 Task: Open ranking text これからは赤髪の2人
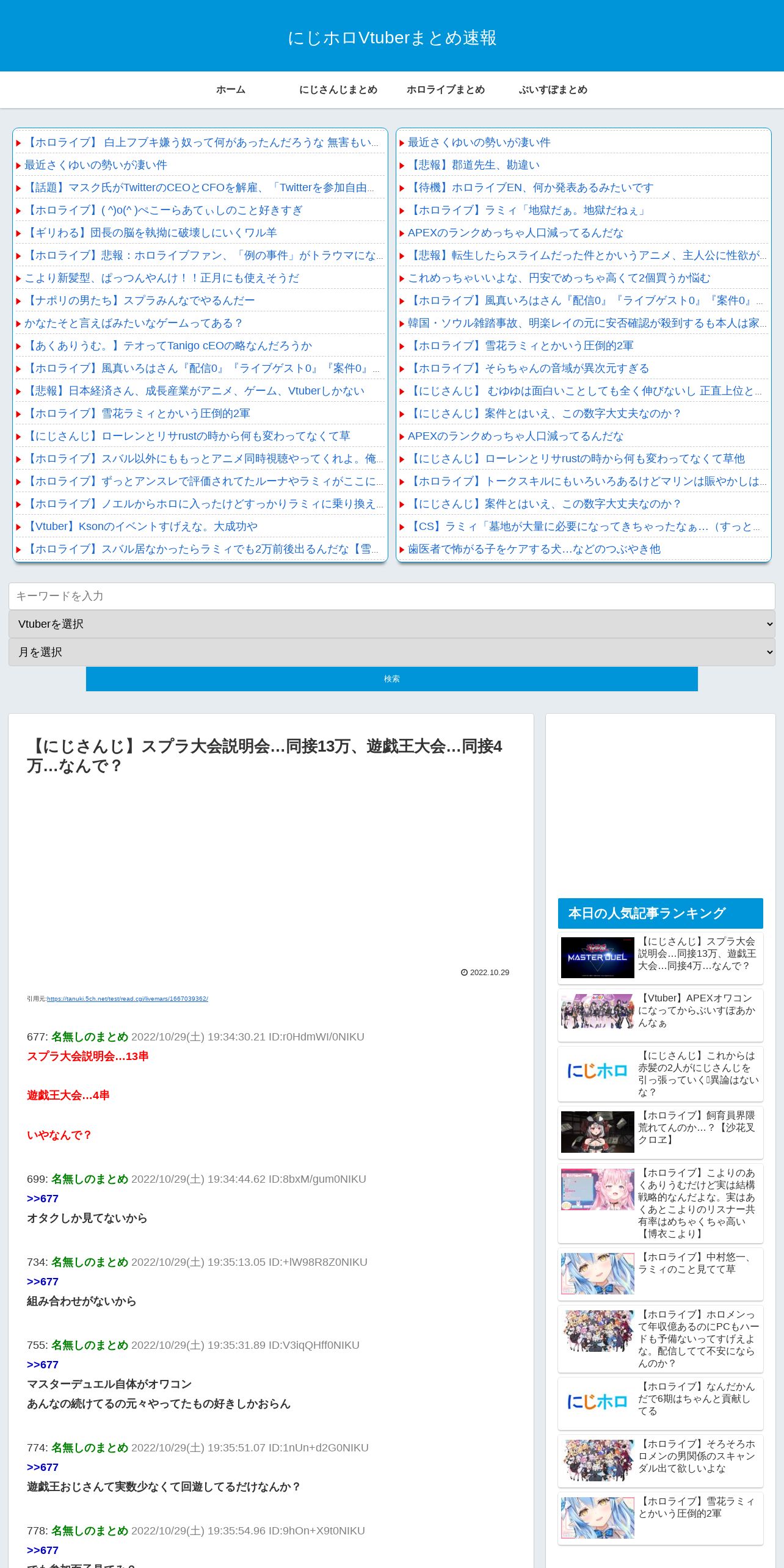[x=699, y=1074]
